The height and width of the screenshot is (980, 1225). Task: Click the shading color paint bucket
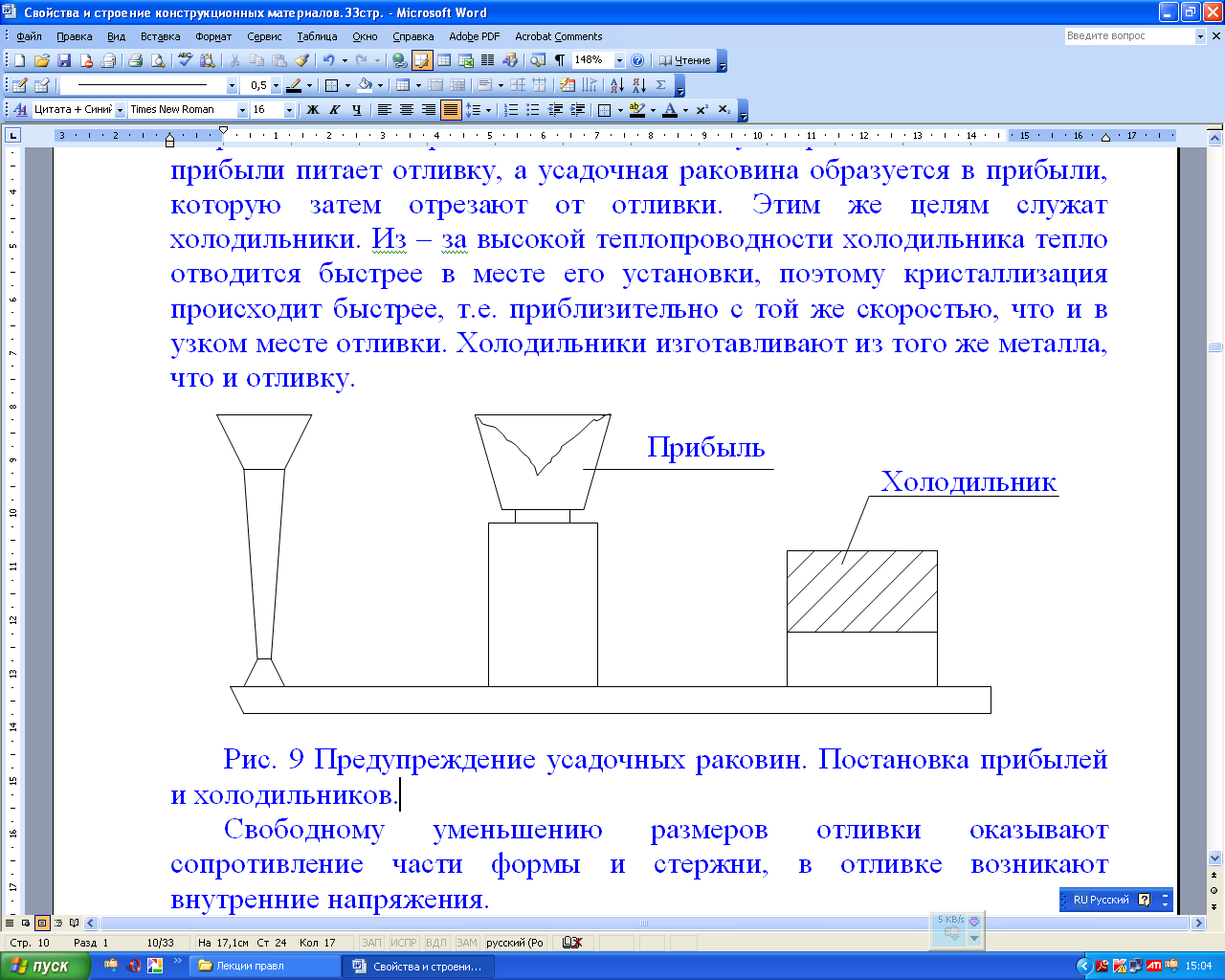(365, 85)
